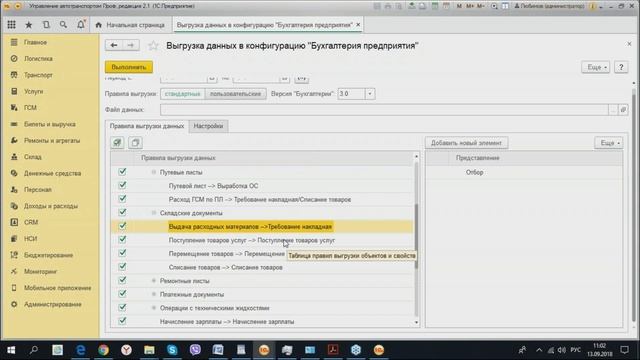
Task: Go back with left arrow button
Action: pos(114,45)
